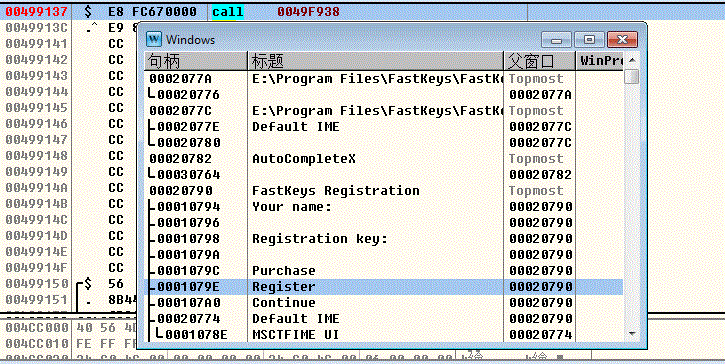
Task: Click the 句柄 column header
Action: pos(196,61)
